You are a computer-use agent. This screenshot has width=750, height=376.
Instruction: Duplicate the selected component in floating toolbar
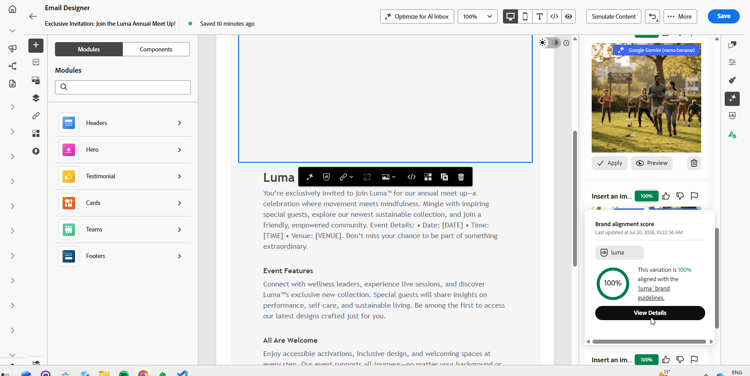coord(444,177)
